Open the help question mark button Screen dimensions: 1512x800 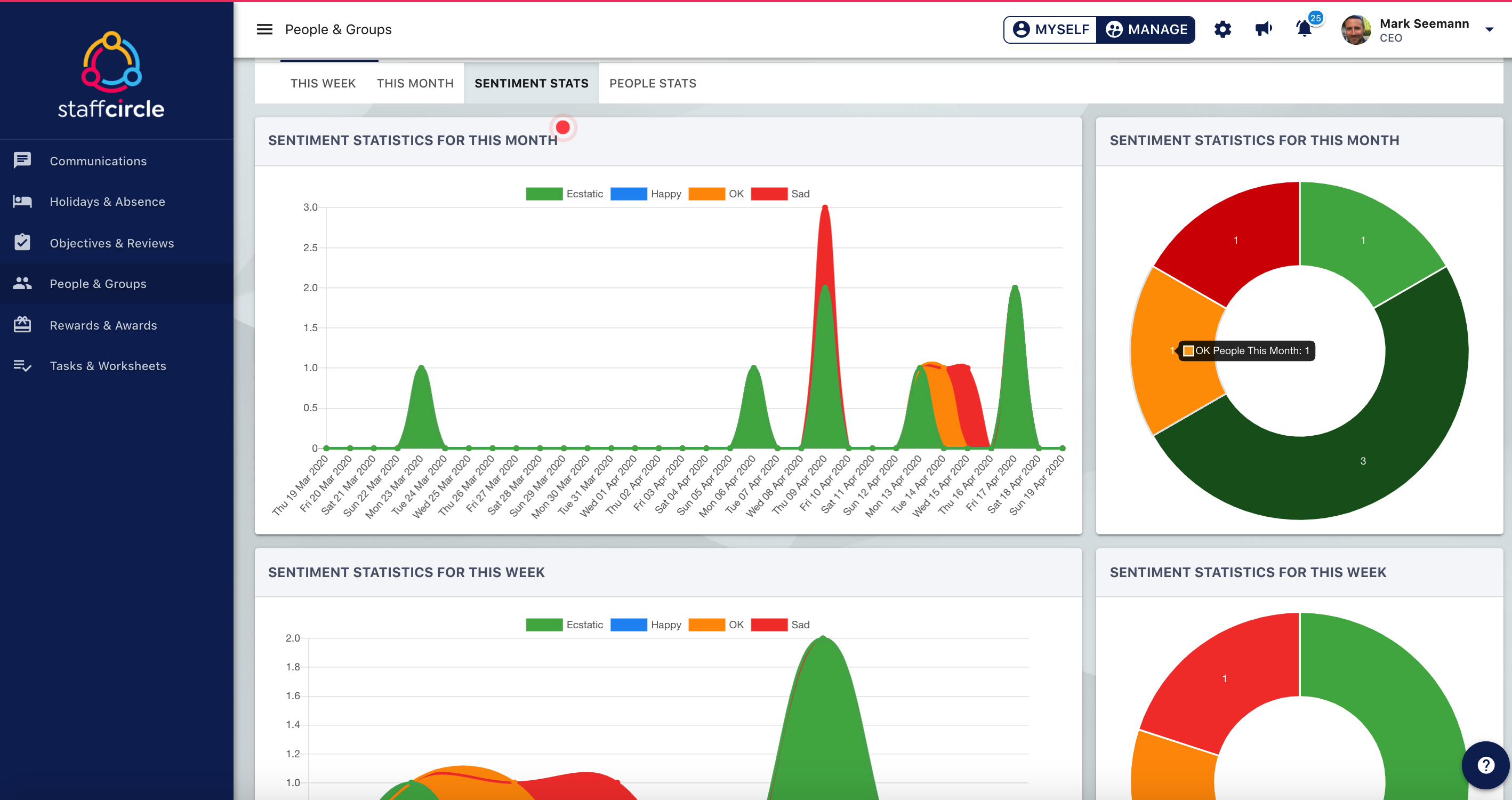1485,765
